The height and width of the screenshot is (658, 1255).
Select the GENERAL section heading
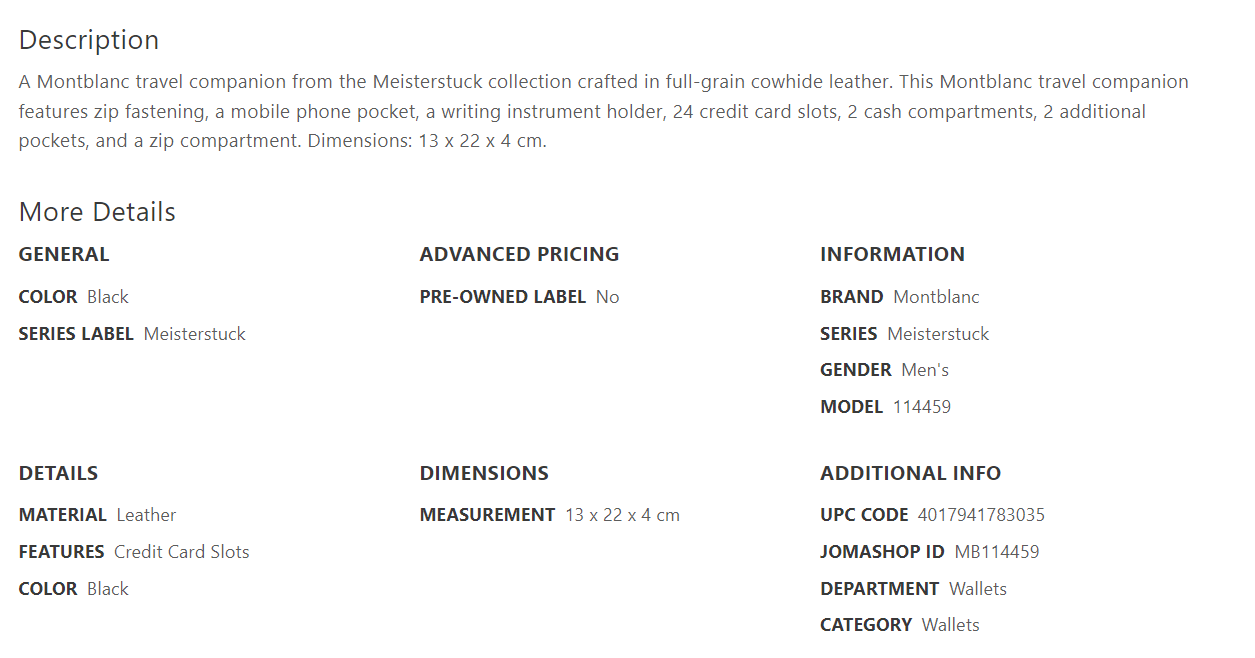(64, 254)
